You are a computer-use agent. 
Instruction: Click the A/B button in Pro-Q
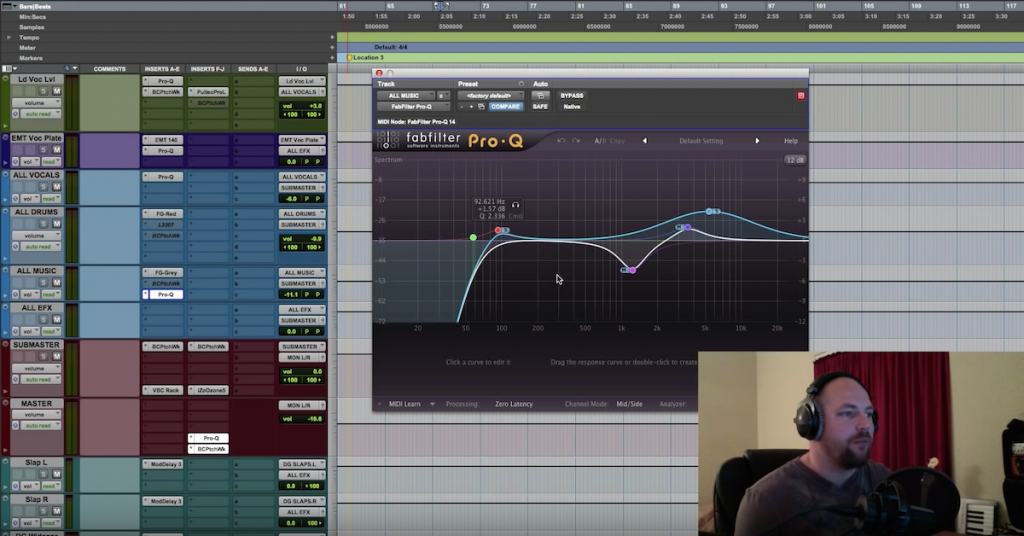599,140
